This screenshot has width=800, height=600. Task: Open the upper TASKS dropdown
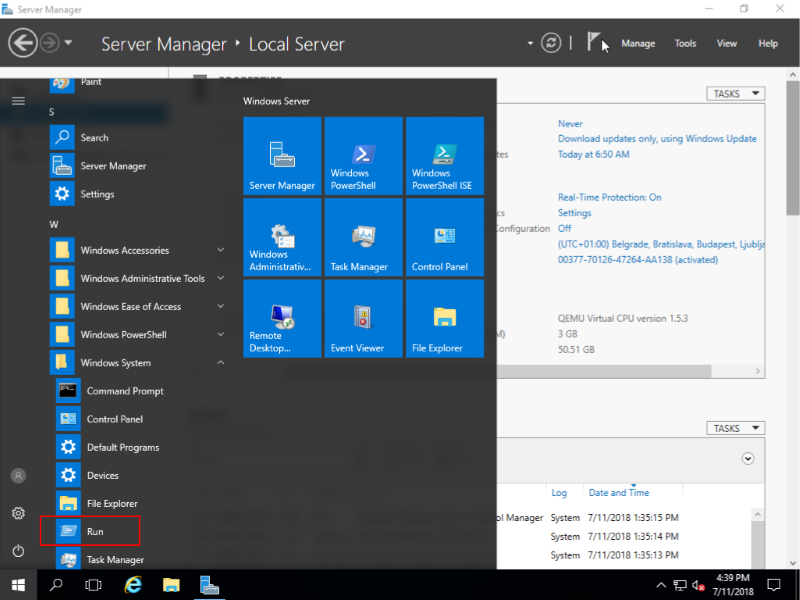point(735,94)
